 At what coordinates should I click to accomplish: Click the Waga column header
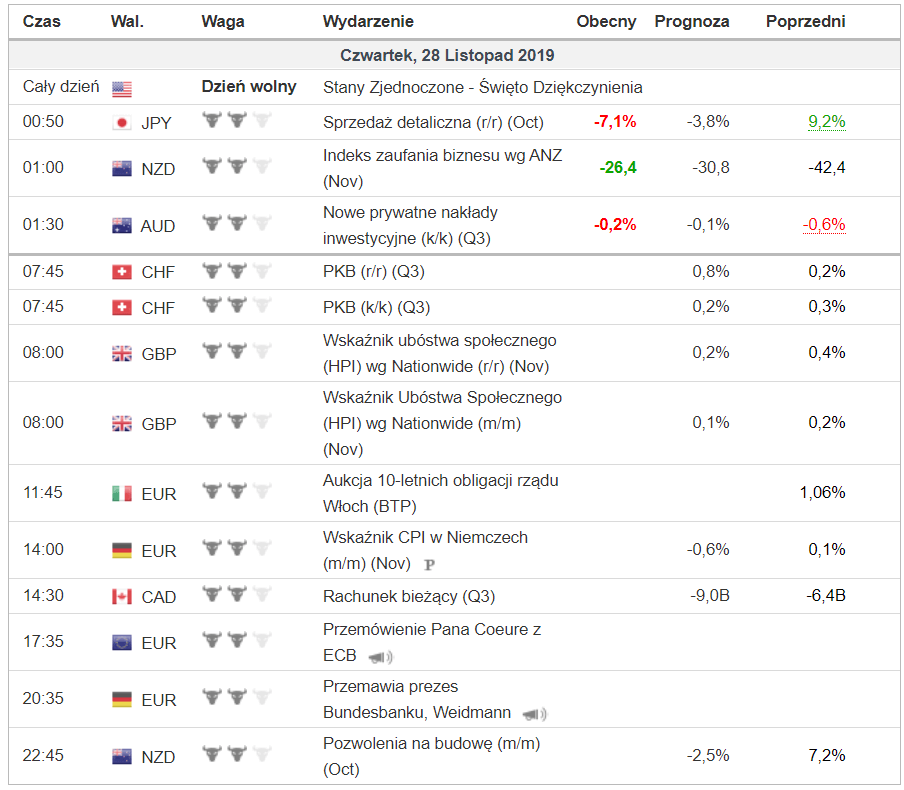[221, 21]
